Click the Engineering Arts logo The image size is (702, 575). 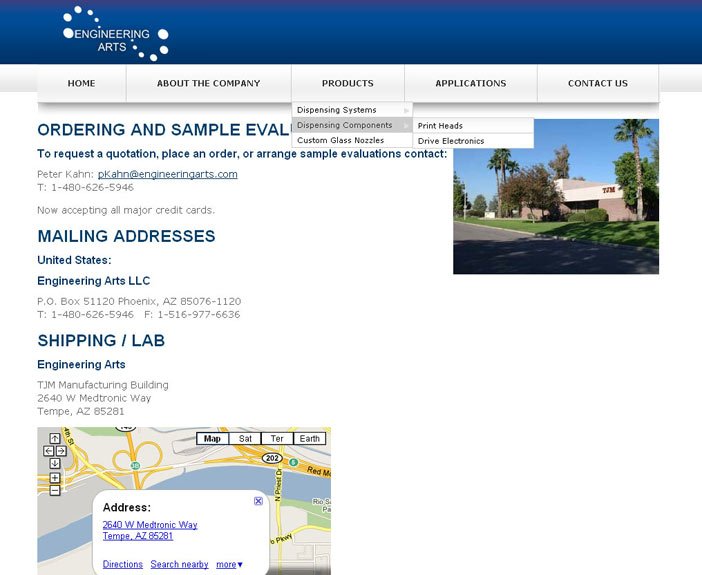[x=115, y=33]
